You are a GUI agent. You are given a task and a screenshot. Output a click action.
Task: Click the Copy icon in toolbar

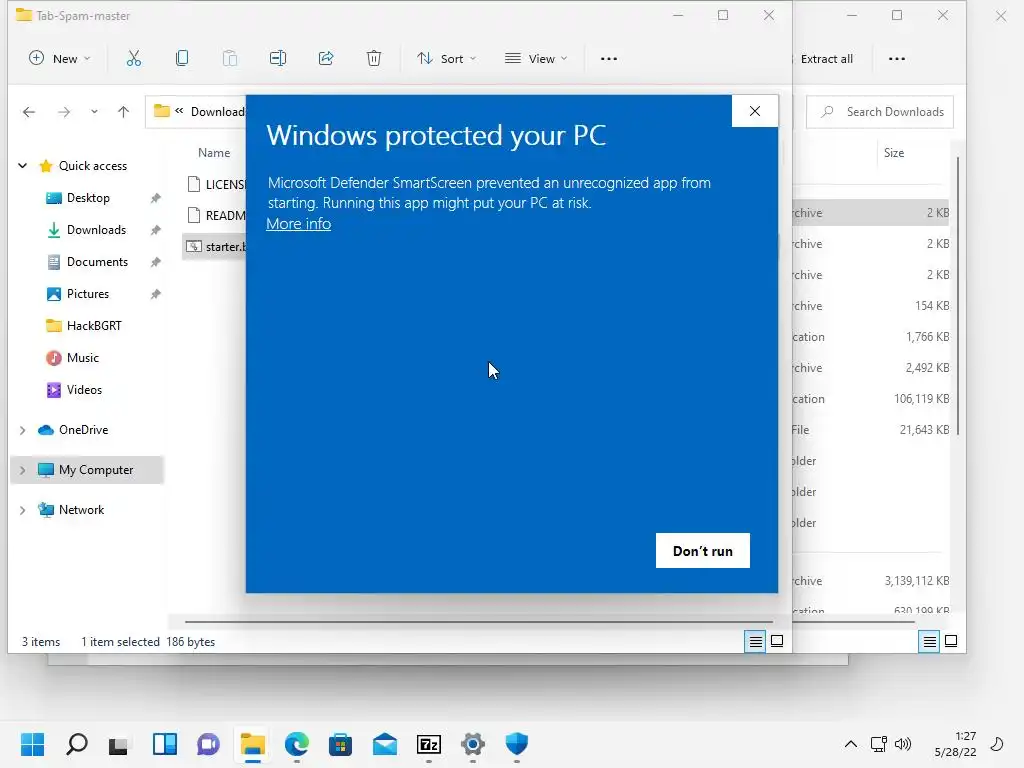[x=182, y=59]
